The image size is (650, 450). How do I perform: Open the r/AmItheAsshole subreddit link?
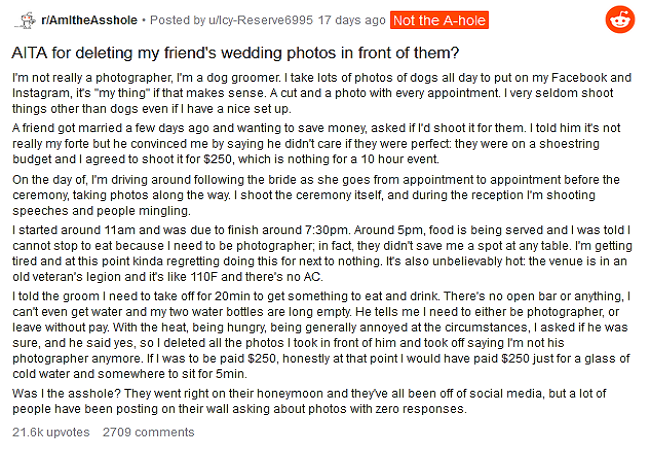[x=89, y=20]
